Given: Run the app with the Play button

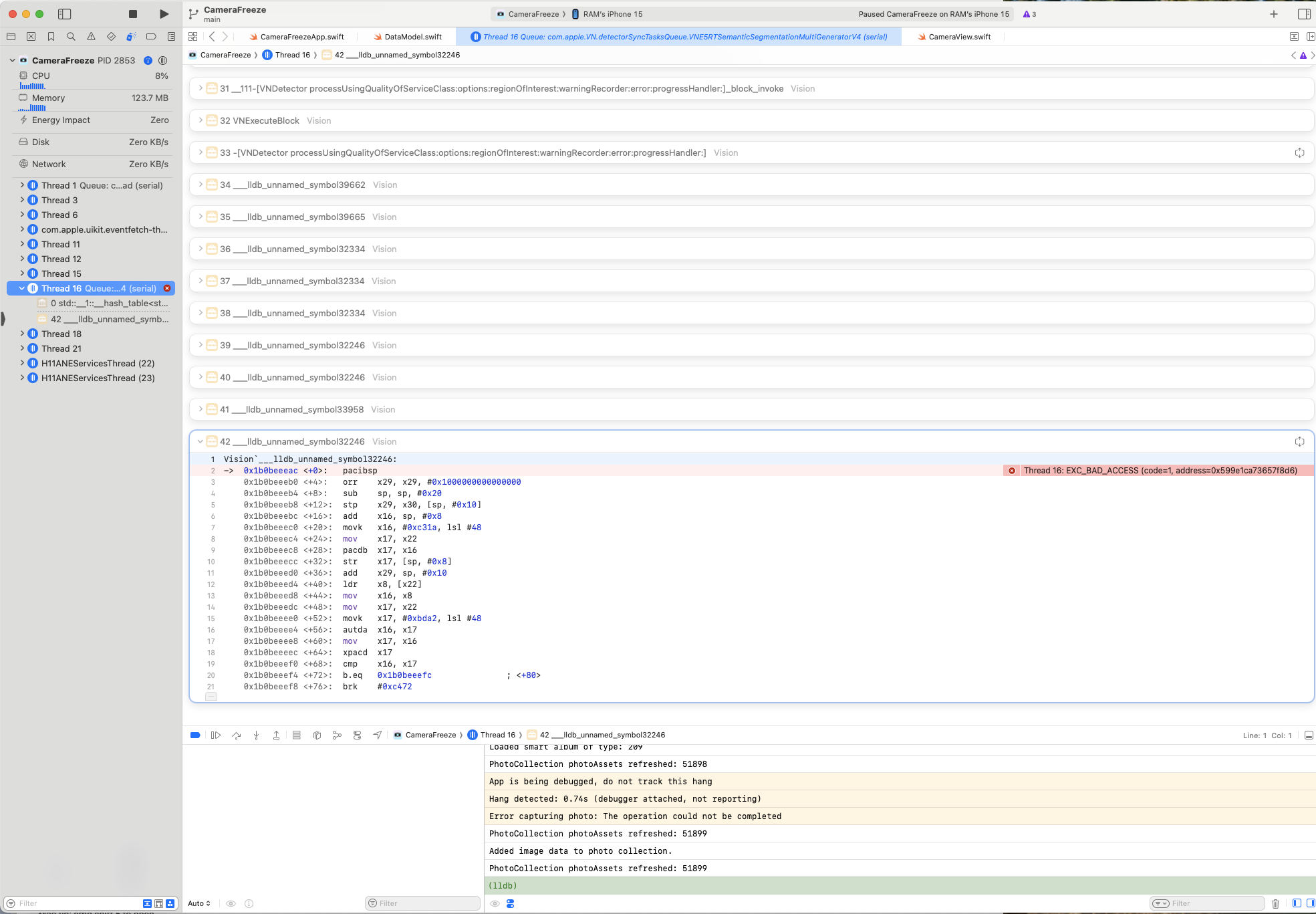Looking at the screenshot, I should coord(164,14).
